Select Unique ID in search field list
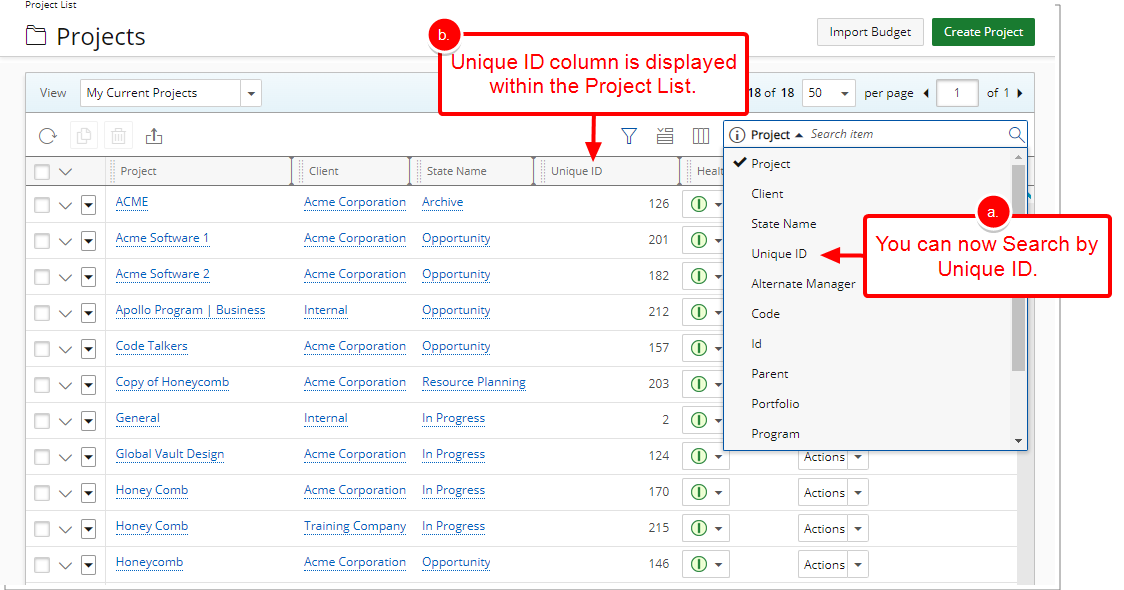The image size is (1124, 590). (x=778, y=254)
